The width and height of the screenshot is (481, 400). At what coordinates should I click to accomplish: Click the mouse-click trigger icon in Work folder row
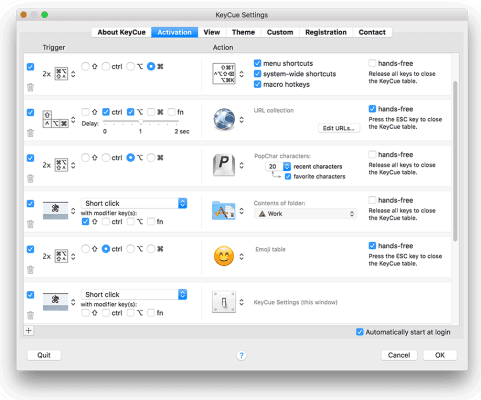pos(55,210)
